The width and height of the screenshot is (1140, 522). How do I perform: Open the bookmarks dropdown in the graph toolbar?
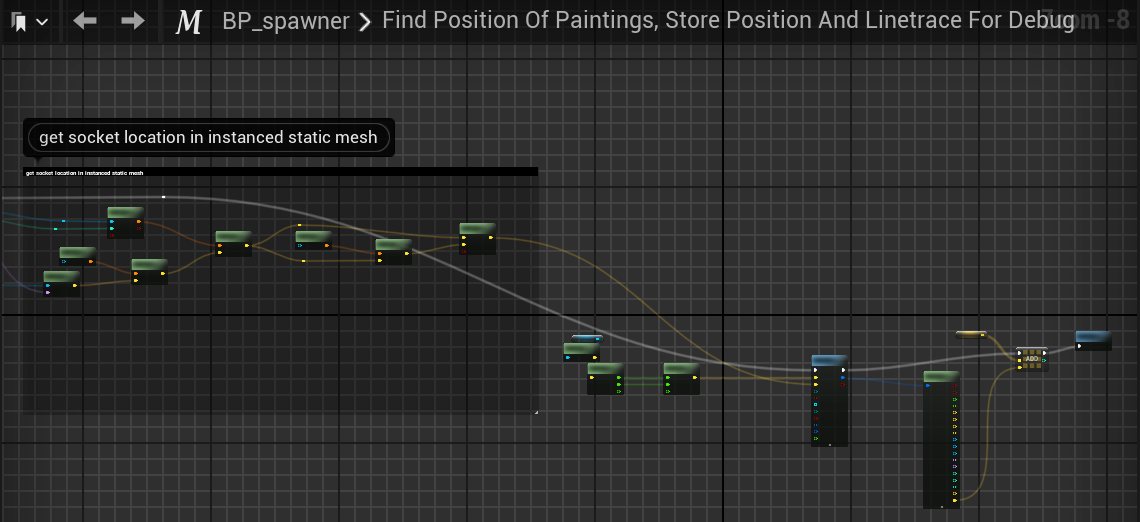point(28,21)
